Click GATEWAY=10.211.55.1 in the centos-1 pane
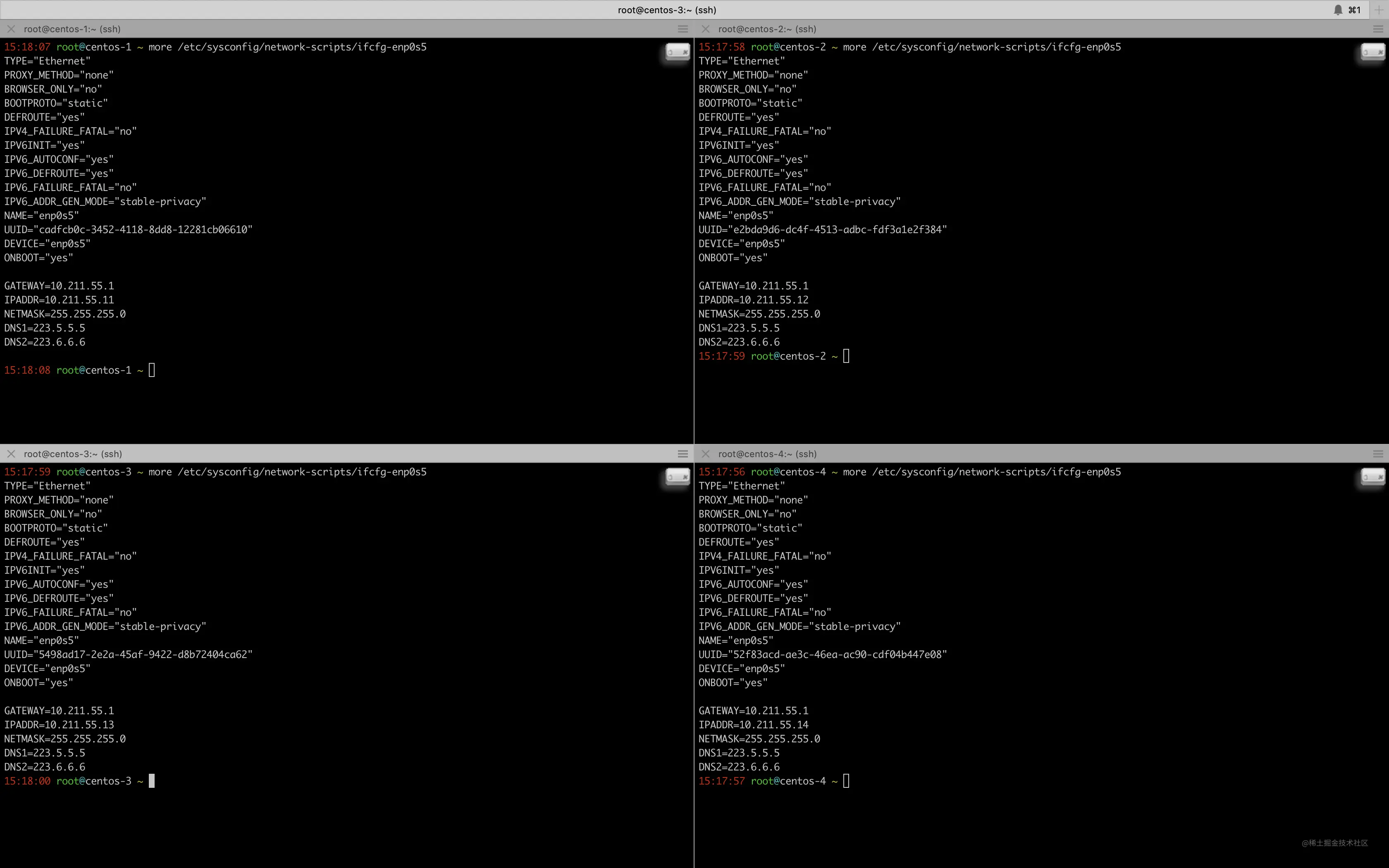The width and height of the screenshot is (1389, 868). [59, 286]
